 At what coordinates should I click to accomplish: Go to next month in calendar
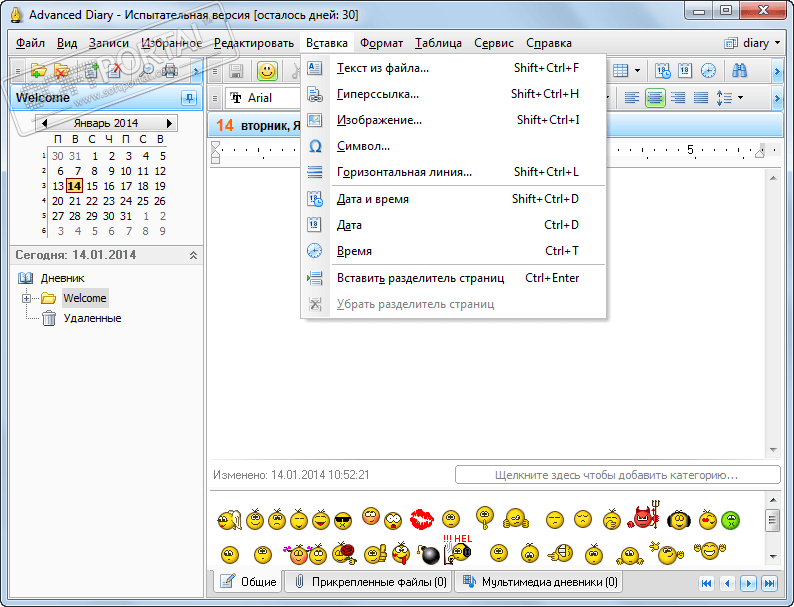[169, 123]
